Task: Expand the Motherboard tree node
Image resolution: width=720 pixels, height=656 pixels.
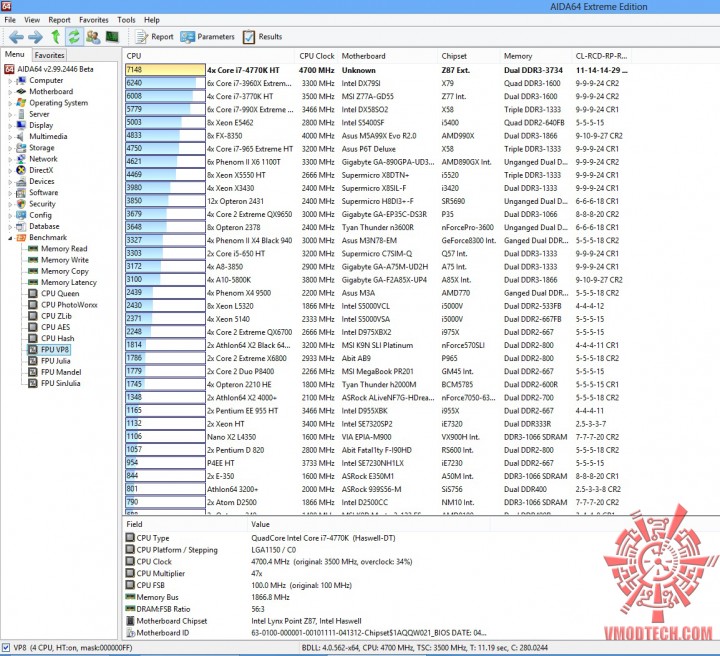Action: point(10,92)
